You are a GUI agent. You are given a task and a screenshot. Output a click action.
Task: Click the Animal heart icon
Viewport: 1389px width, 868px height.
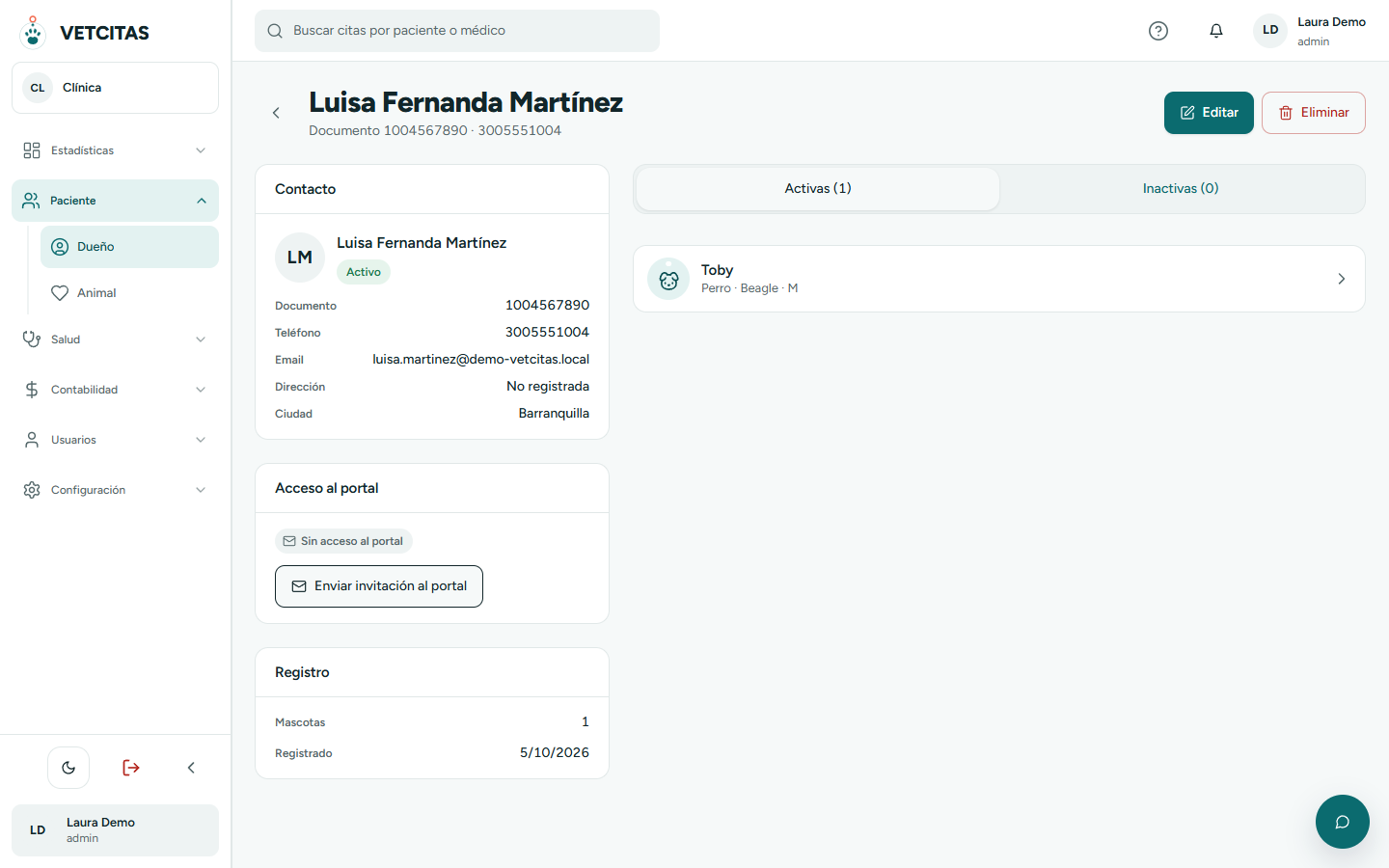coord(60,293)
